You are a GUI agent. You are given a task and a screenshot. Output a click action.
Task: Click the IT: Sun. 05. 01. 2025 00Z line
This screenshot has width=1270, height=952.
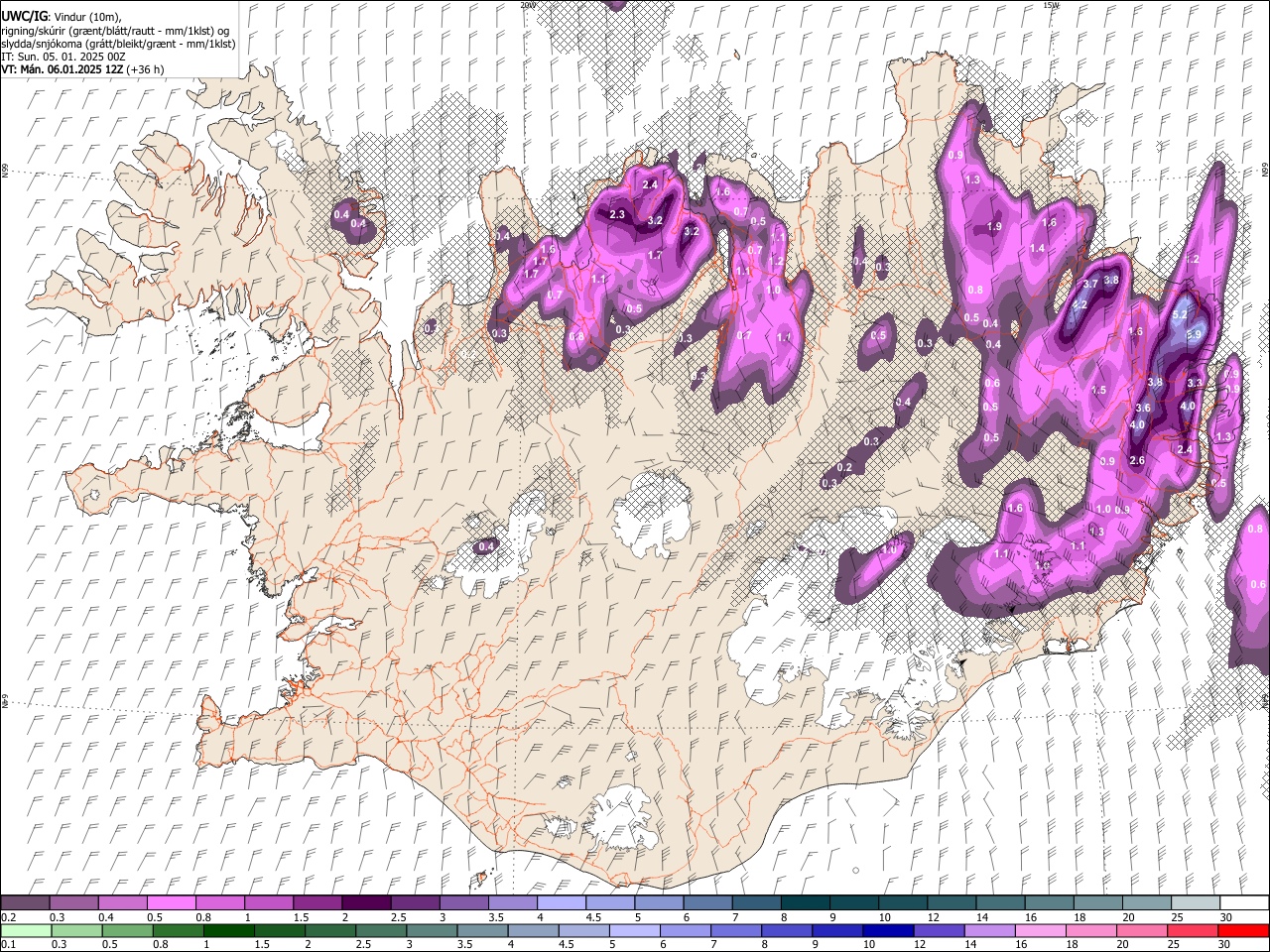[x=63, y=57]
